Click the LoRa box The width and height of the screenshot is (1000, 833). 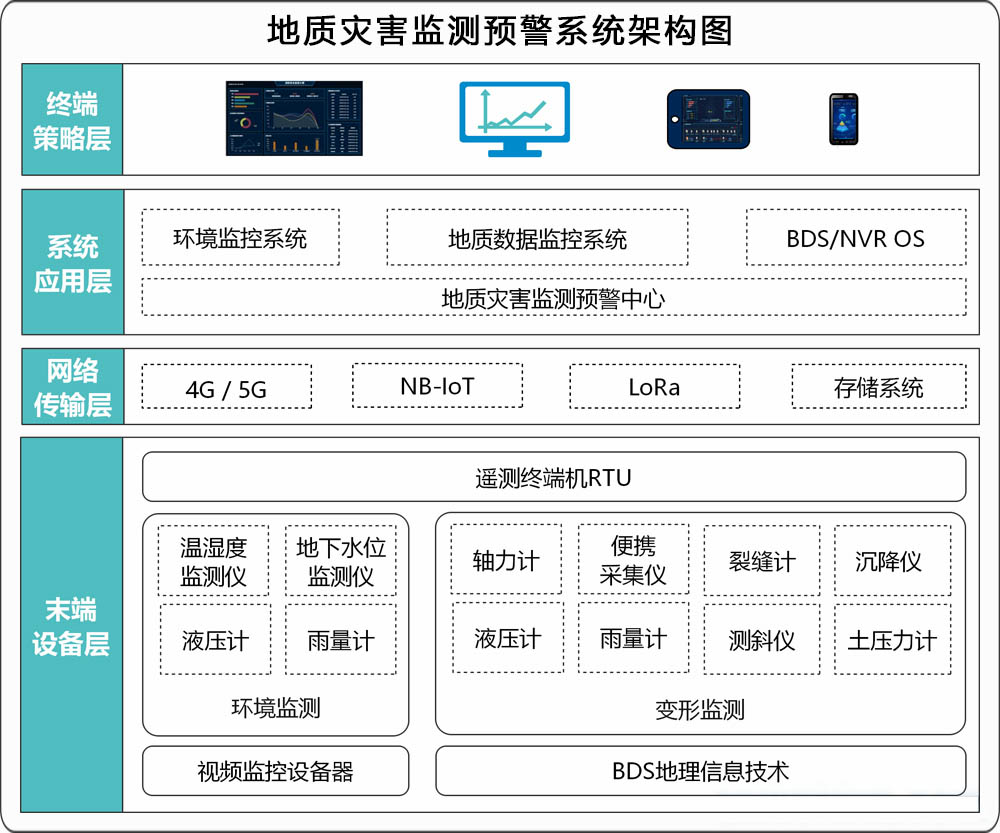(x=654, y=386)
